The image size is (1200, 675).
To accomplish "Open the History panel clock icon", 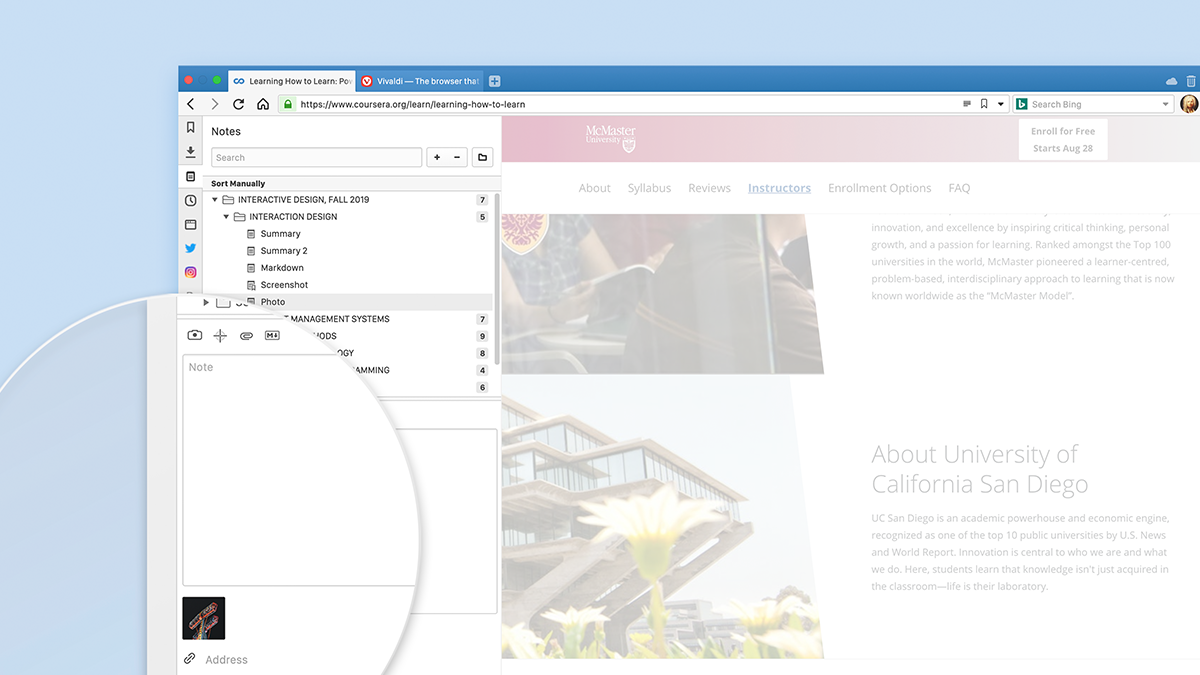I will [x=190, y=200].
